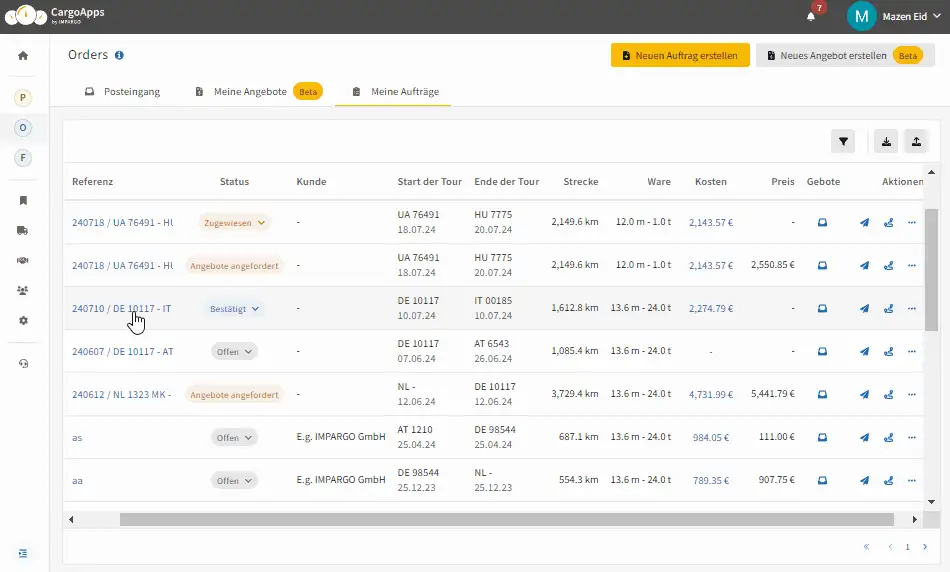Click the Kosten column header

click(711, 182)
